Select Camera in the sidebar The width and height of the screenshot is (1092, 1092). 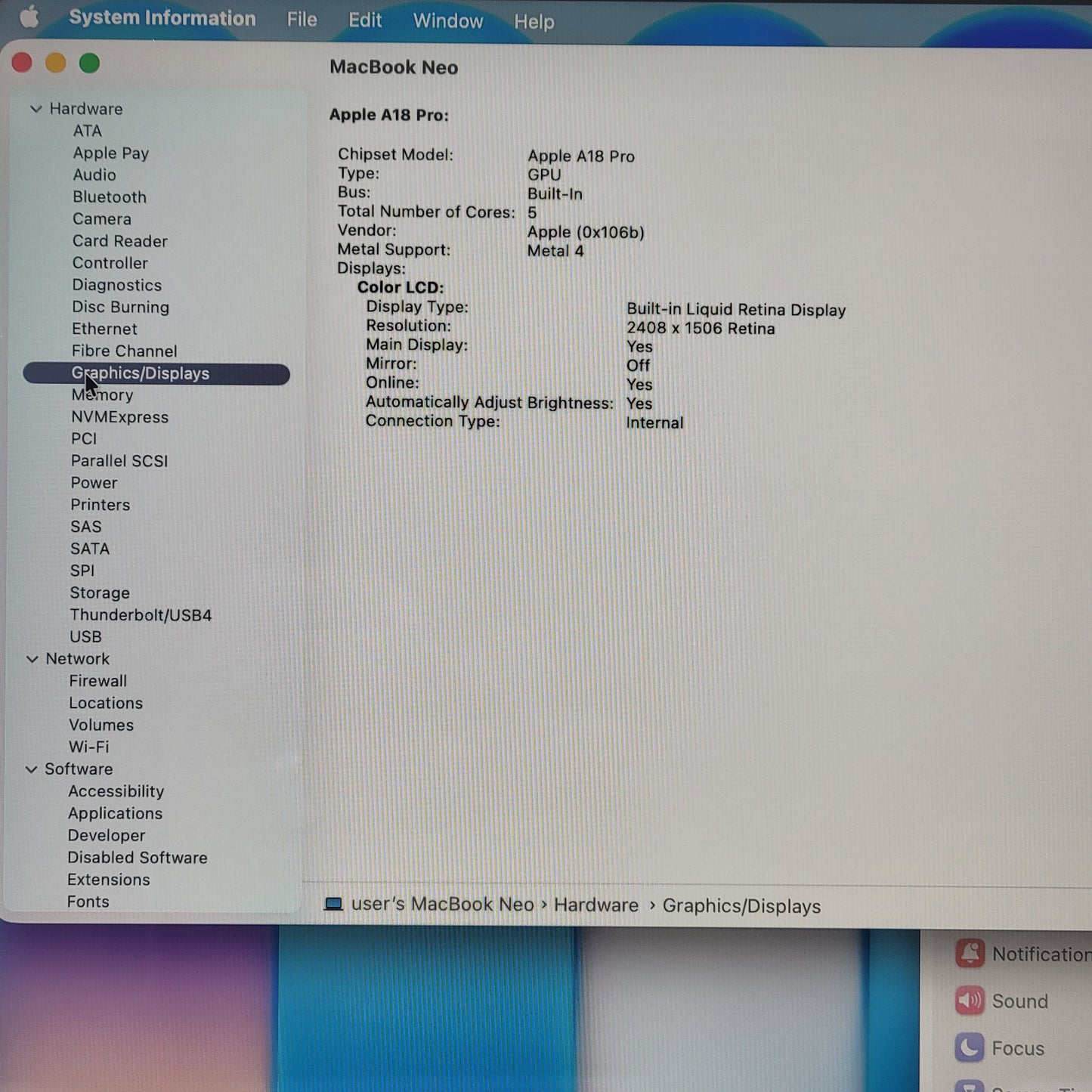pos(102,219)
